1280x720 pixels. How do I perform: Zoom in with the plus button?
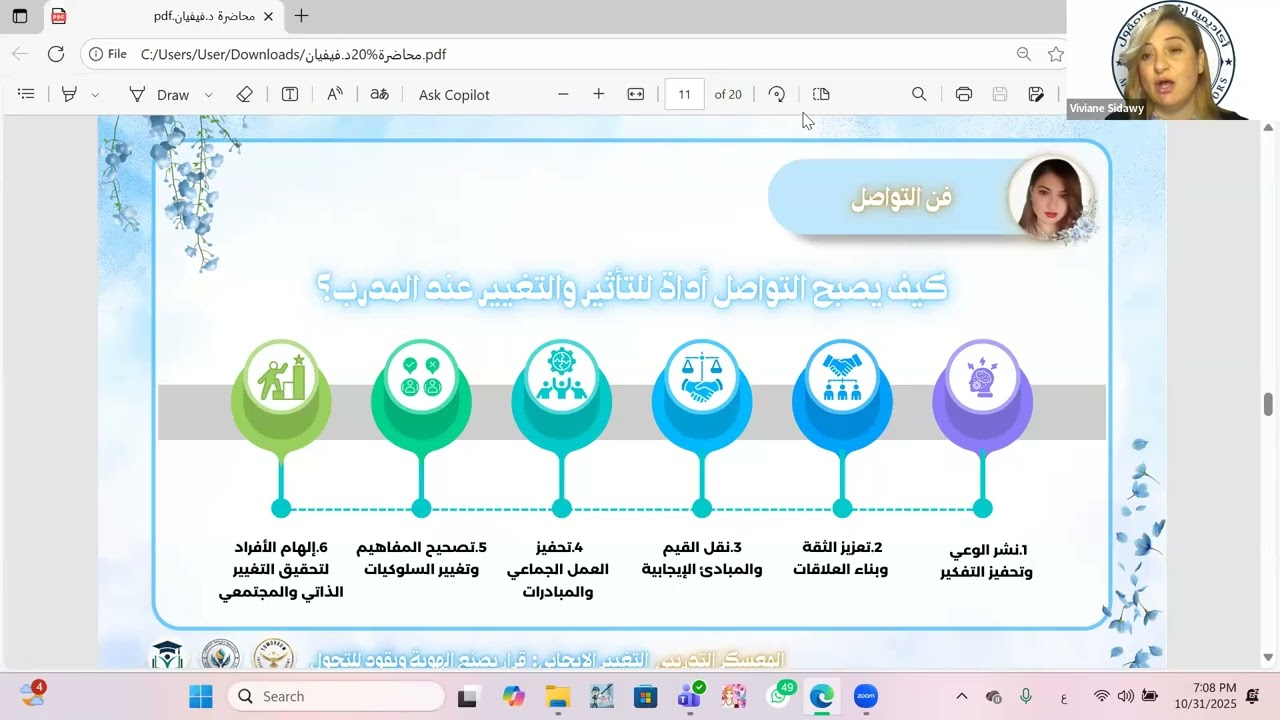[x=598, y=94]
